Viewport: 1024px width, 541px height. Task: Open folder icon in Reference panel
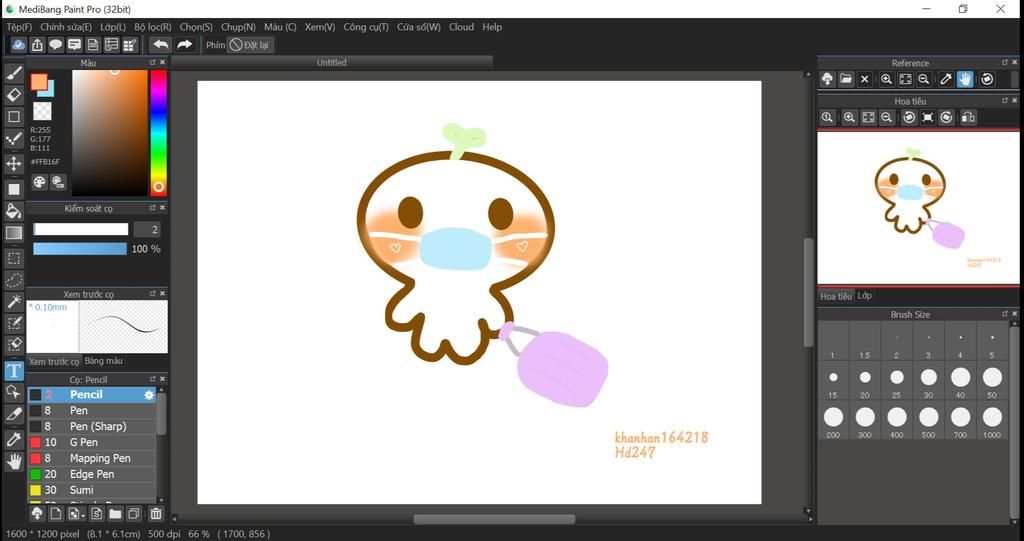tap(846, 79)
